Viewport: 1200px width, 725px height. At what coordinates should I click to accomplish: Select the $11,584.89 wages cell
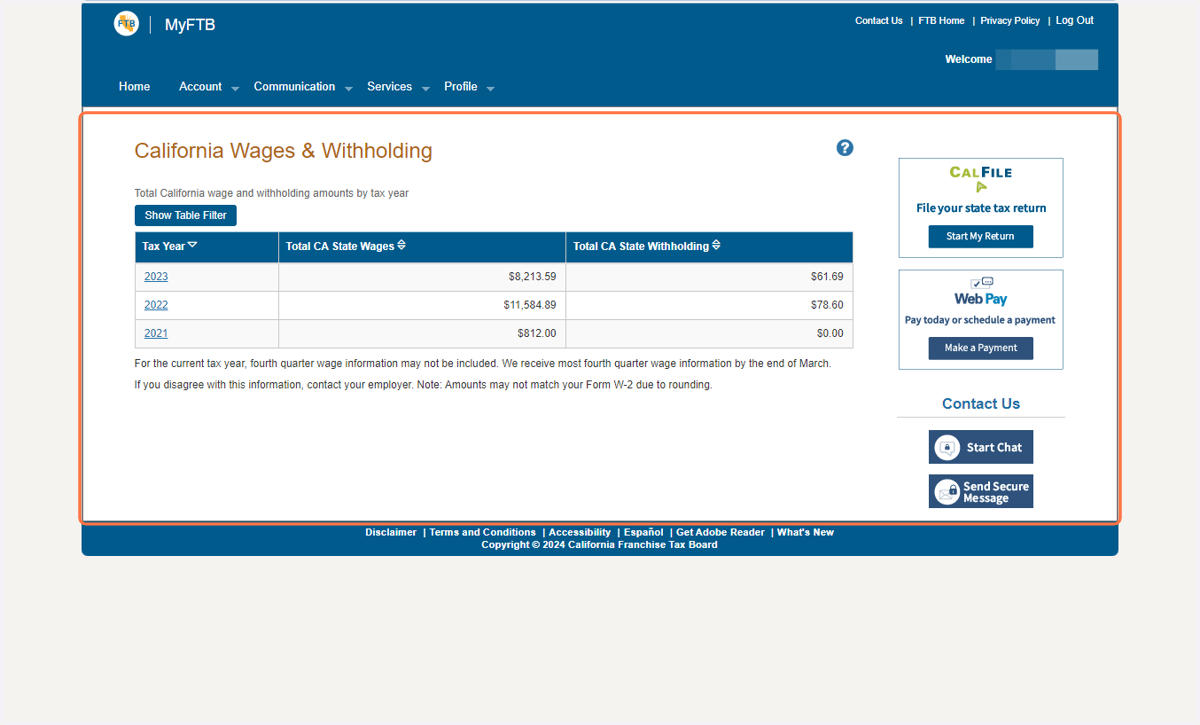(422, 305)
